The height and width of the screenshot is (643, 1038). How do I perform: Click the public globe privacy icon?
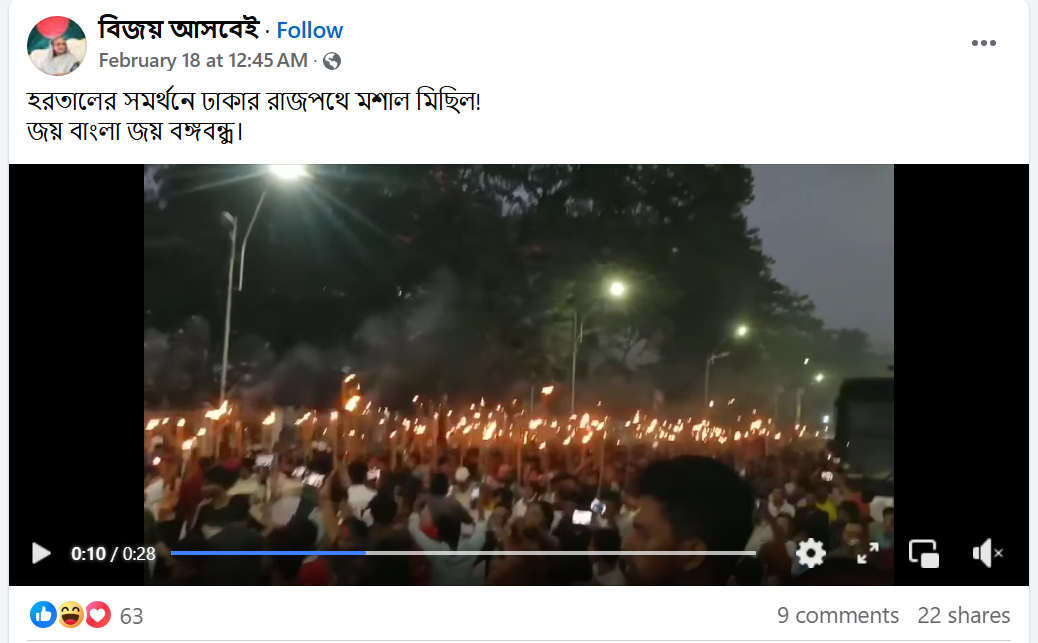332,61
